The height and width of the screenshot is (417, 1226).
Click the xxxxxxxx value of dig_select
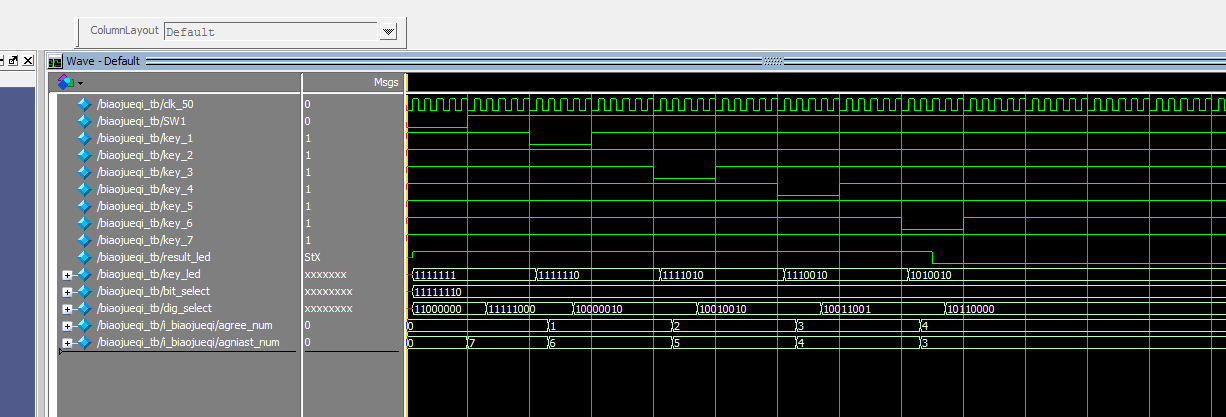click(x=328, y=308)
